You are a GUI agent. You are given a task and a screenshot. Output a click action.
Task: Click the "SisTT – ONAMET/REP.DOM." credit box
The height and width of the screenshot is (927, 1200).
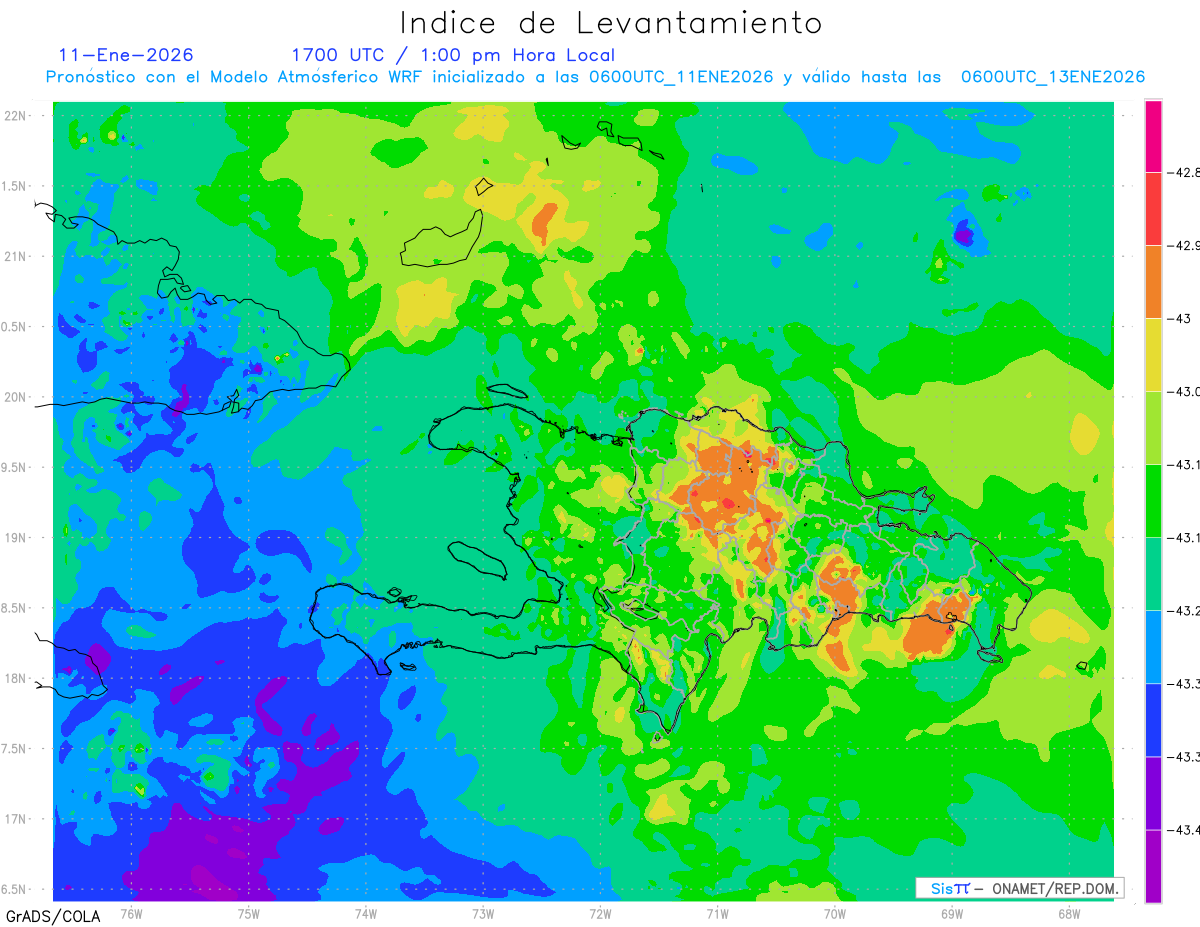[1019, 888]
